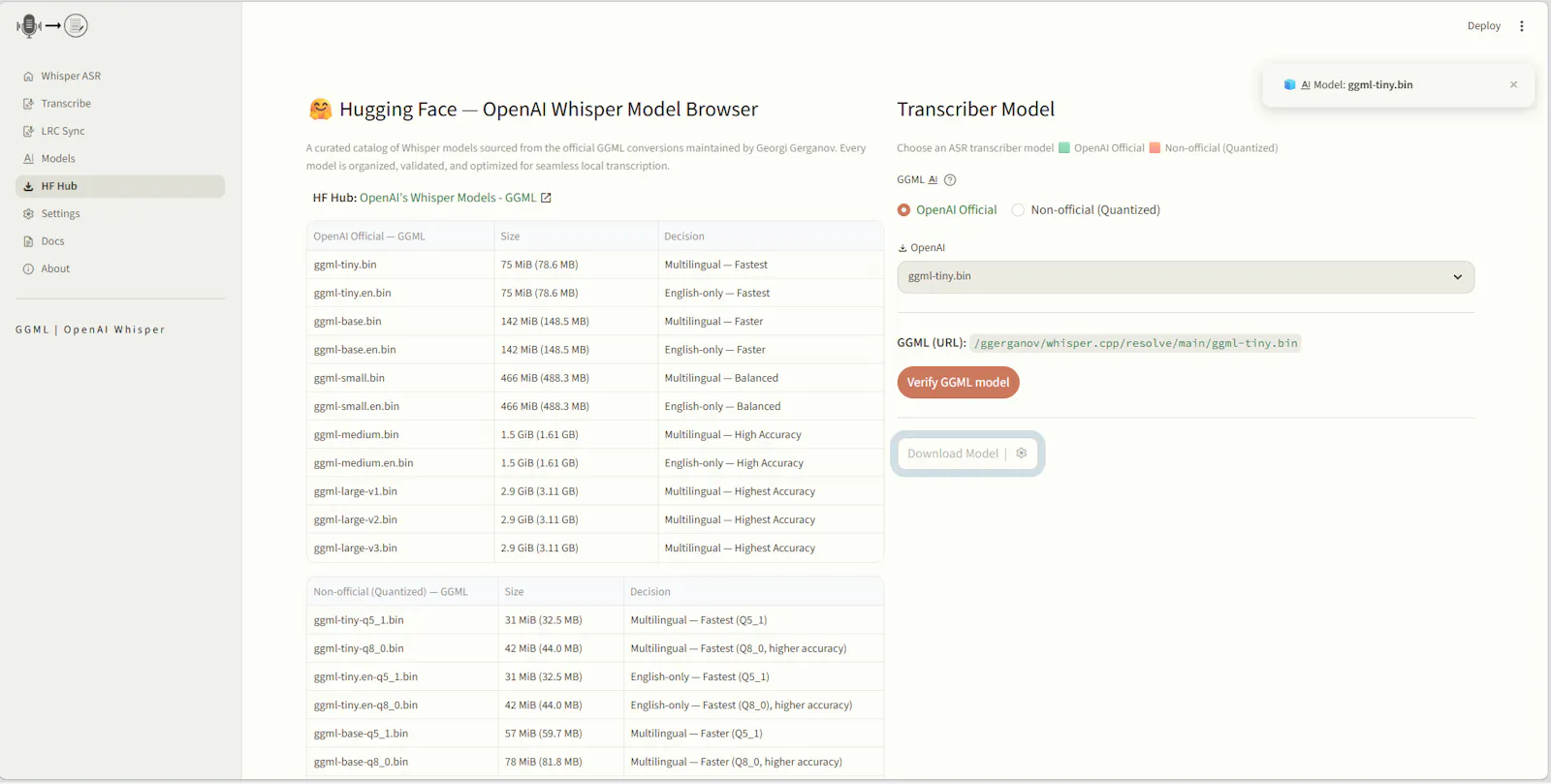Click the ggml-base-q8_0.bin table cell
This screenshot has width=1551, height=784.
[x=401, y=763]
